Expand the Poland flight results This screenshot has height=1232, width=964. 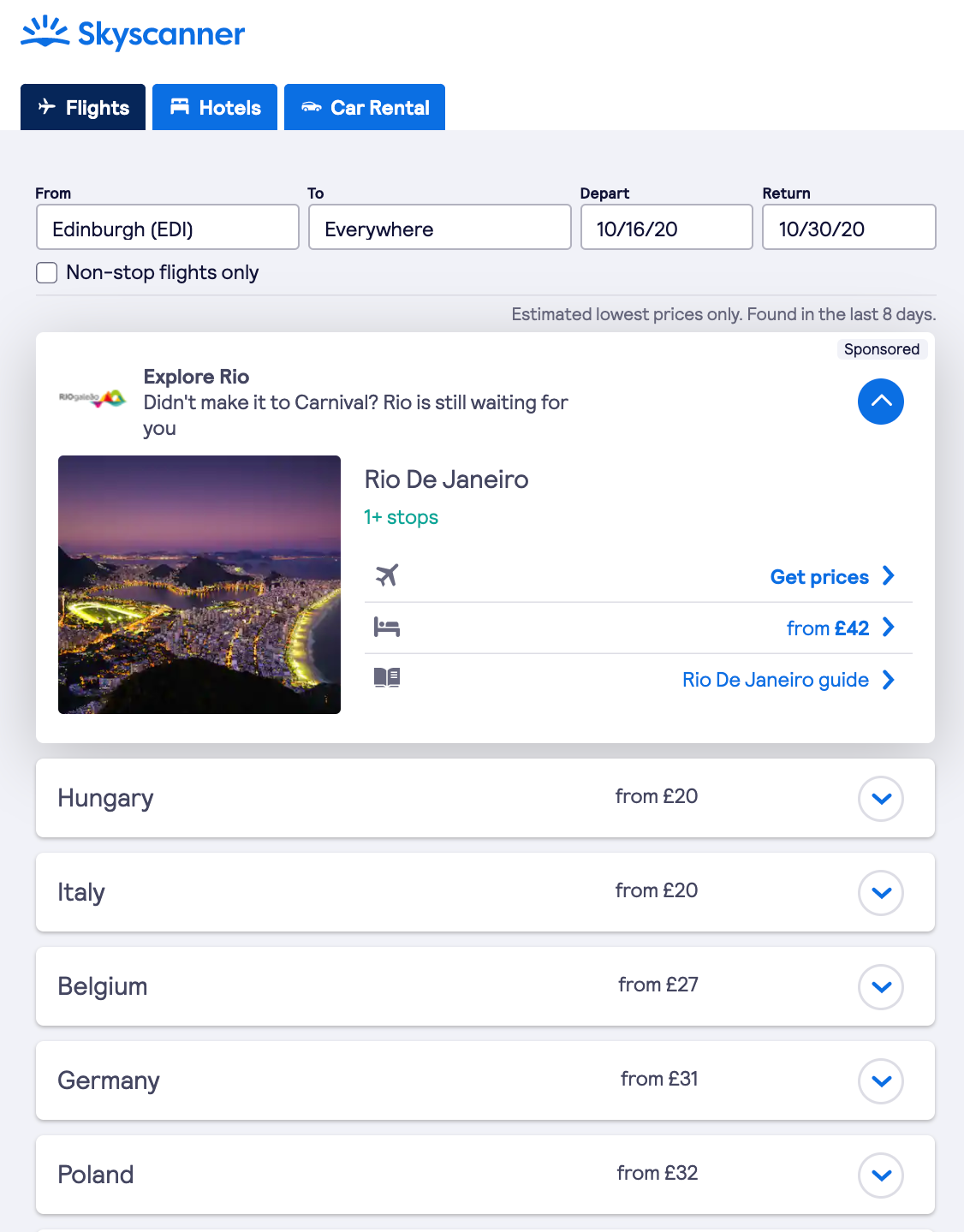click(x=880, y=1175)
